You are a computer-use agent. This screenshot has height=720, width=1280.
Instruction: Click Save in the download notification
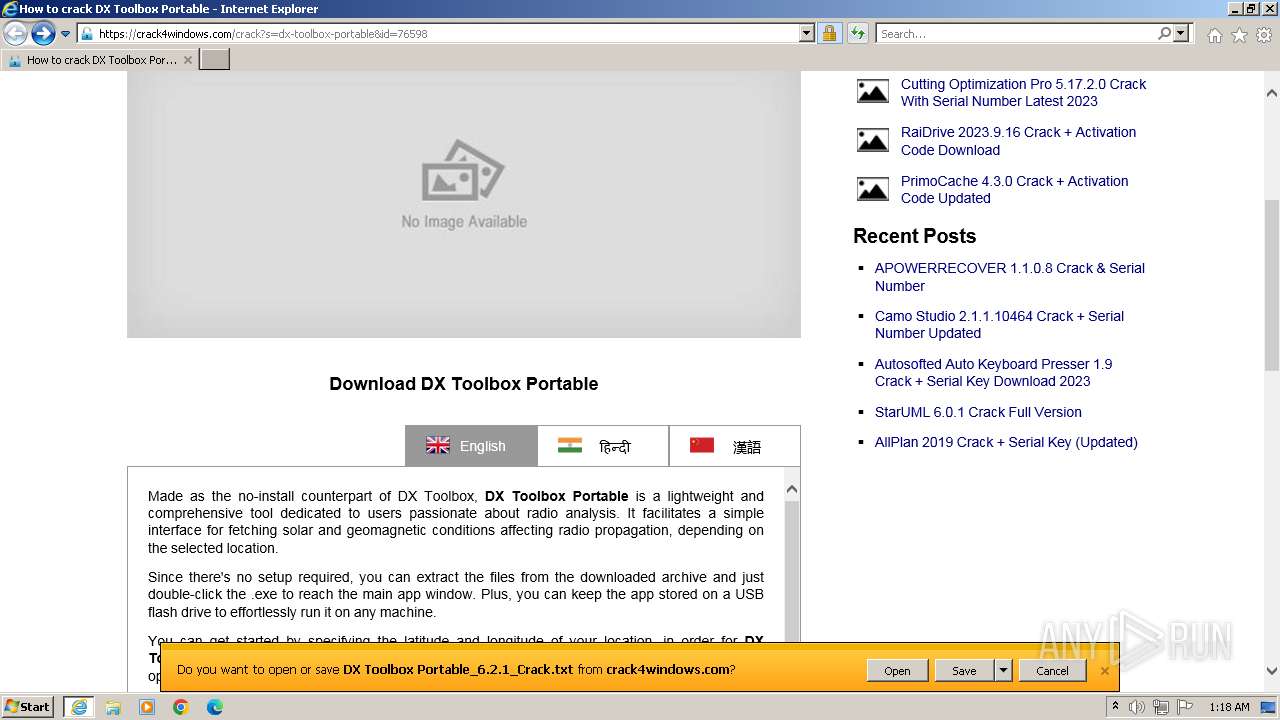[x=964, y=671]
